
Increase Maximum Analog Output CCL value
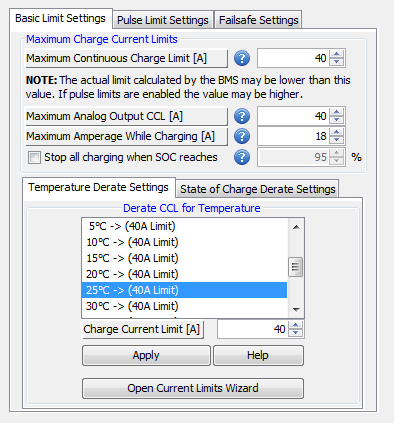[337, 112]
